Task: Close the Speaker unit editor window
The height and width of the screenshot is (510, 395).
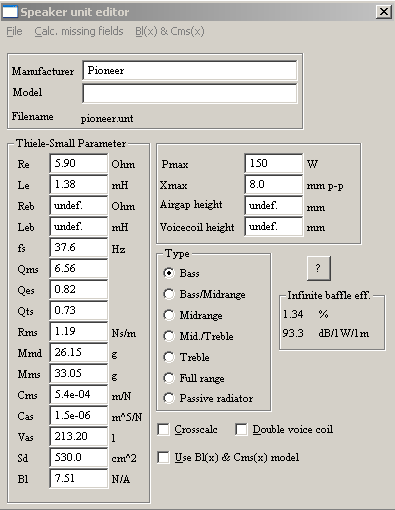Action: (x=384, y=12)
